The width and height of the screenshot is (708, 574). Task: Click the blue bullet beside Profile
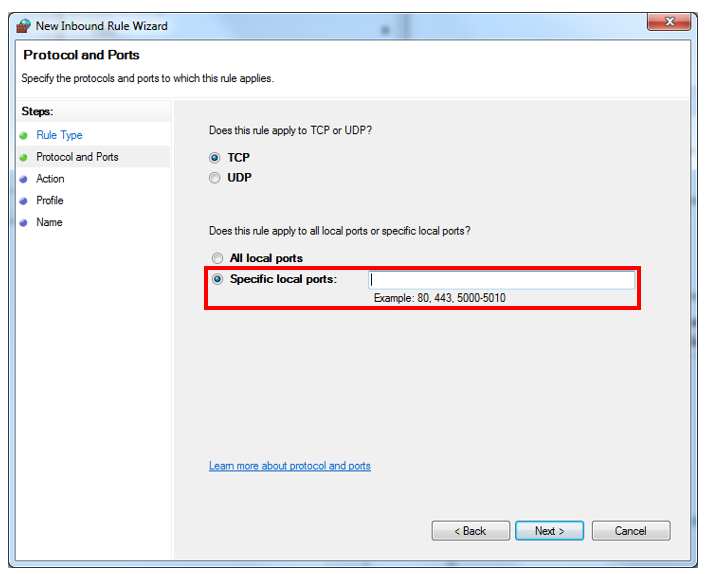coord(23,201)
